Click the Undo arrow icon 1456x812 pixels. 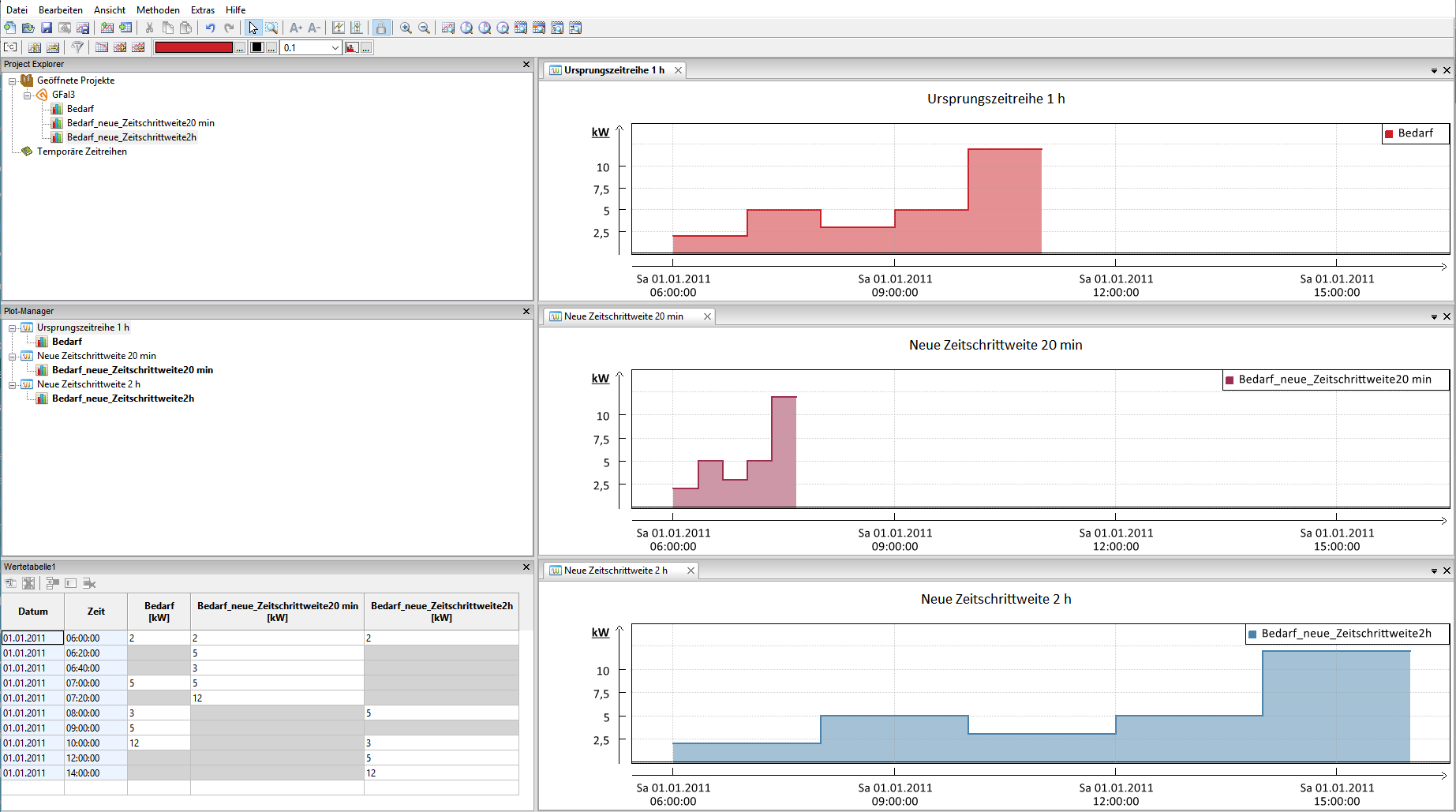coord(210,28)
